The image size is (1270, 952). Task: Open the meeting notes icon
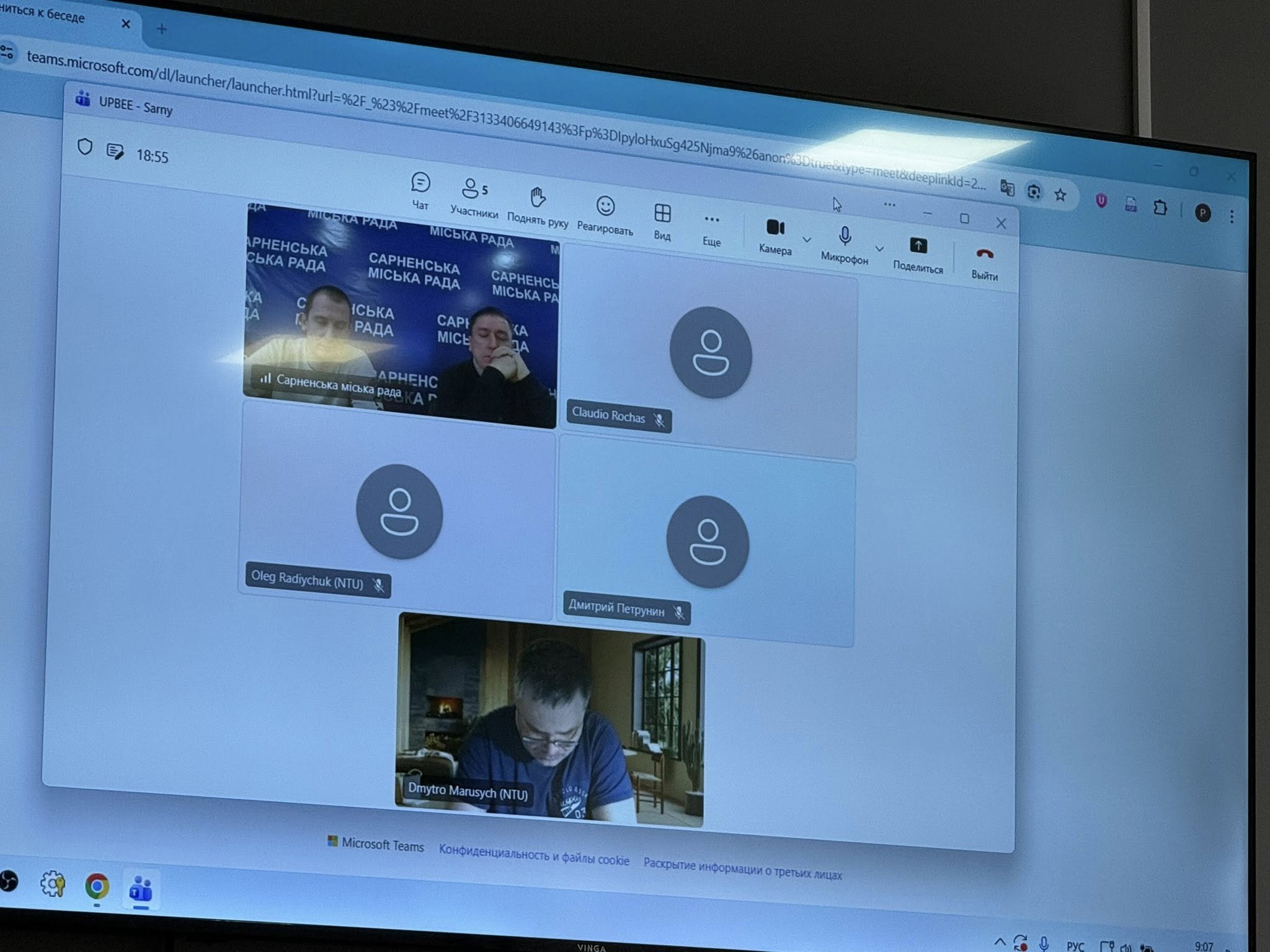(115, 151)
